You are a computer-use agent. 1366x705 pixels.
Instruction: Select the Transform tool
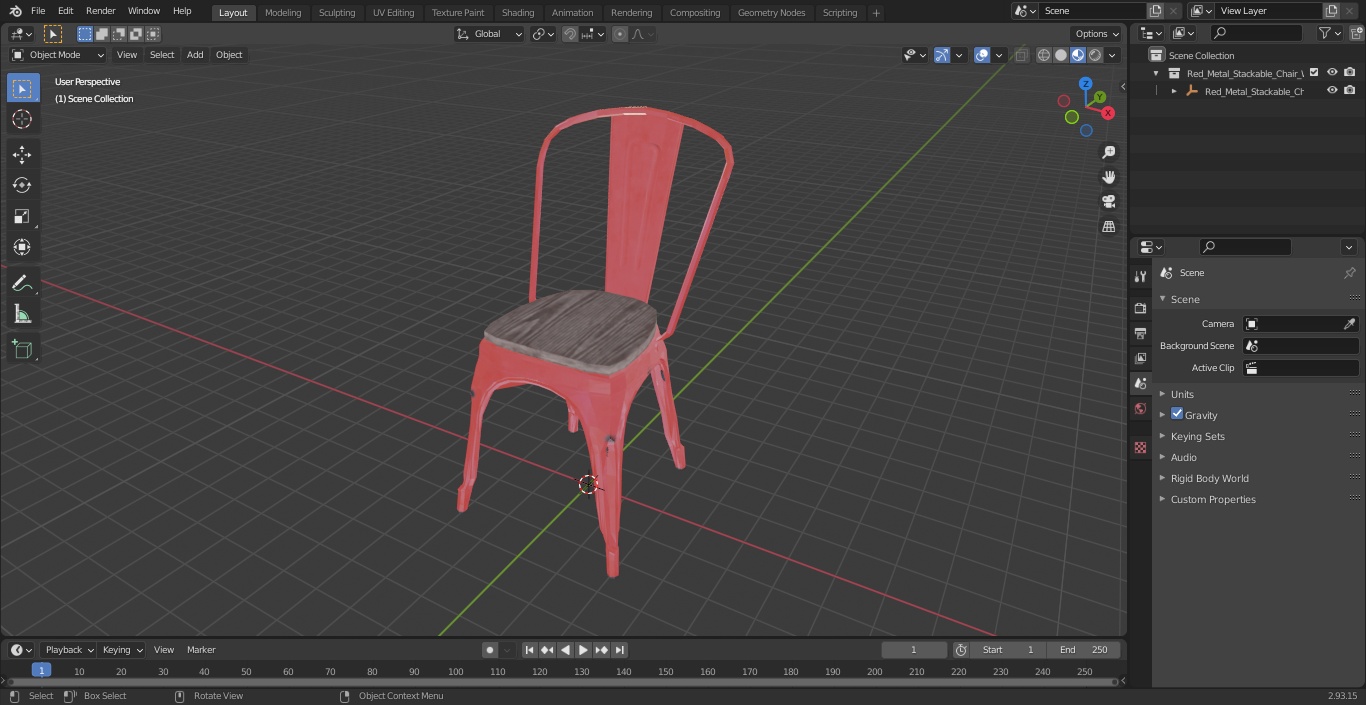coord(22,247)
